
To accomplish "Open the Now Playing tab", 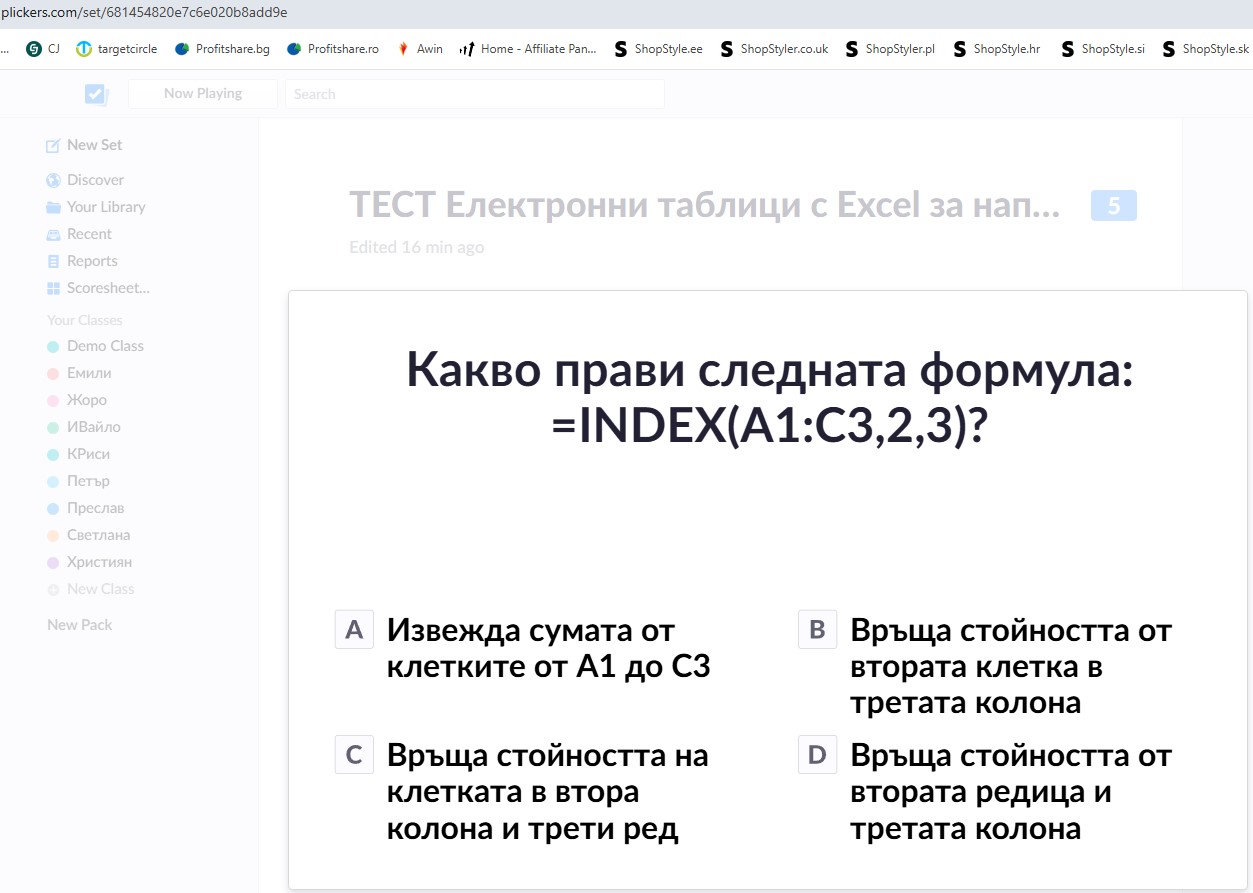I will point(203,94).
